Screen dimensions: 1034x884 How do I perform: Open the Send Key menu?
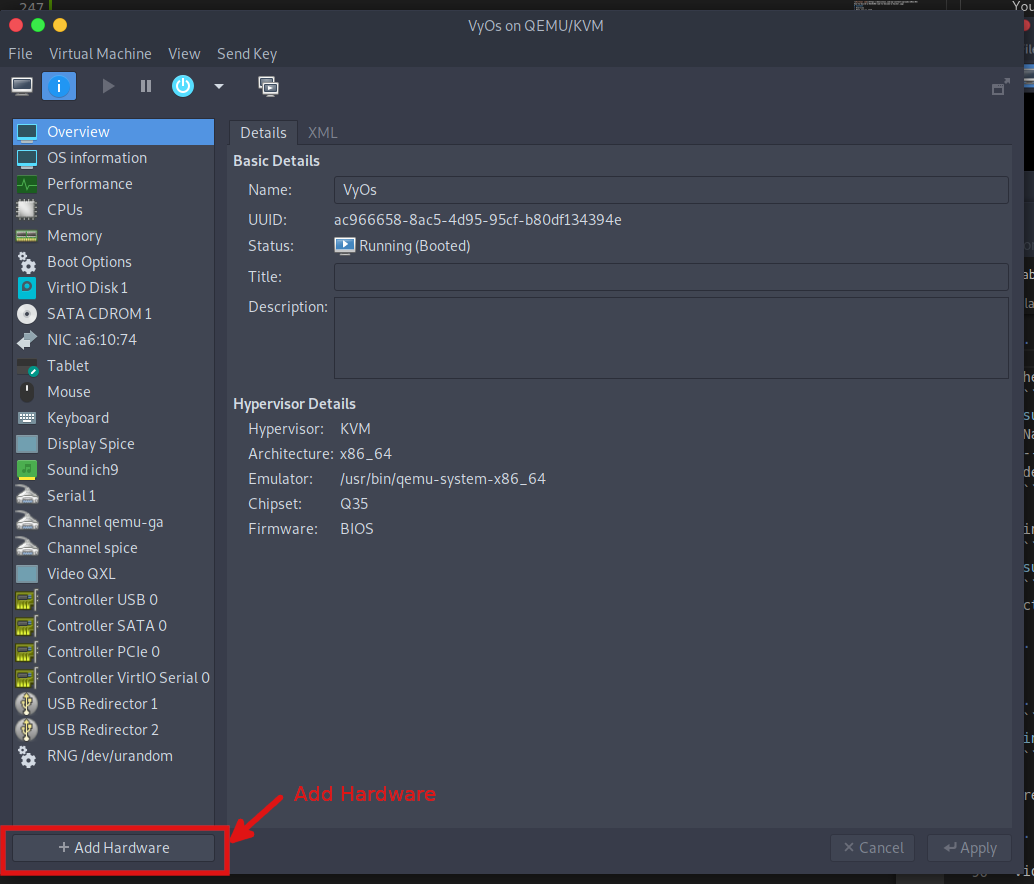(x=247, y=54)
